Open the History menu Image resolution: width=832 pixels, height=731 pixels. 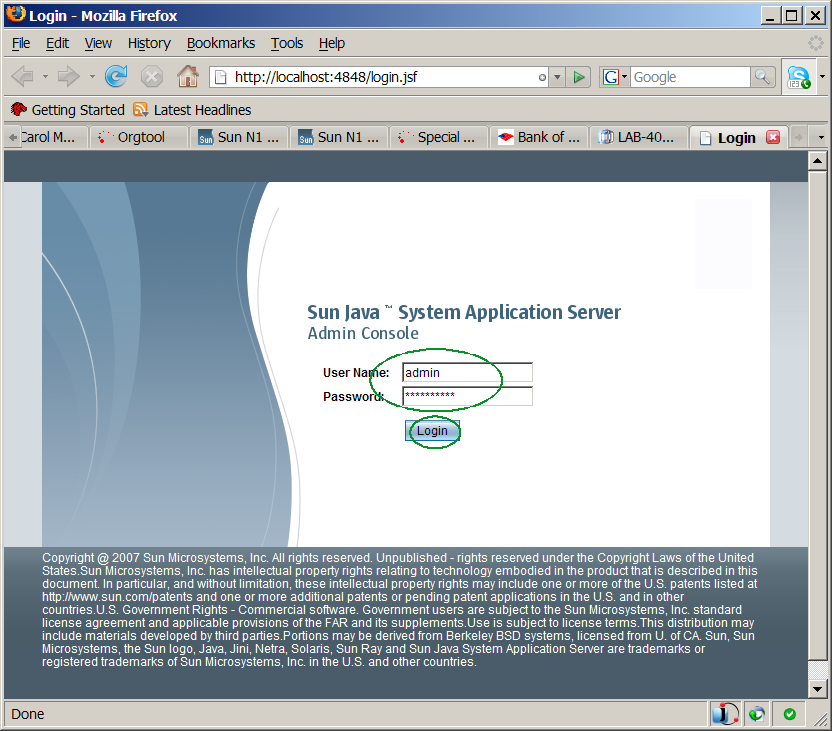tap(149, 43)
